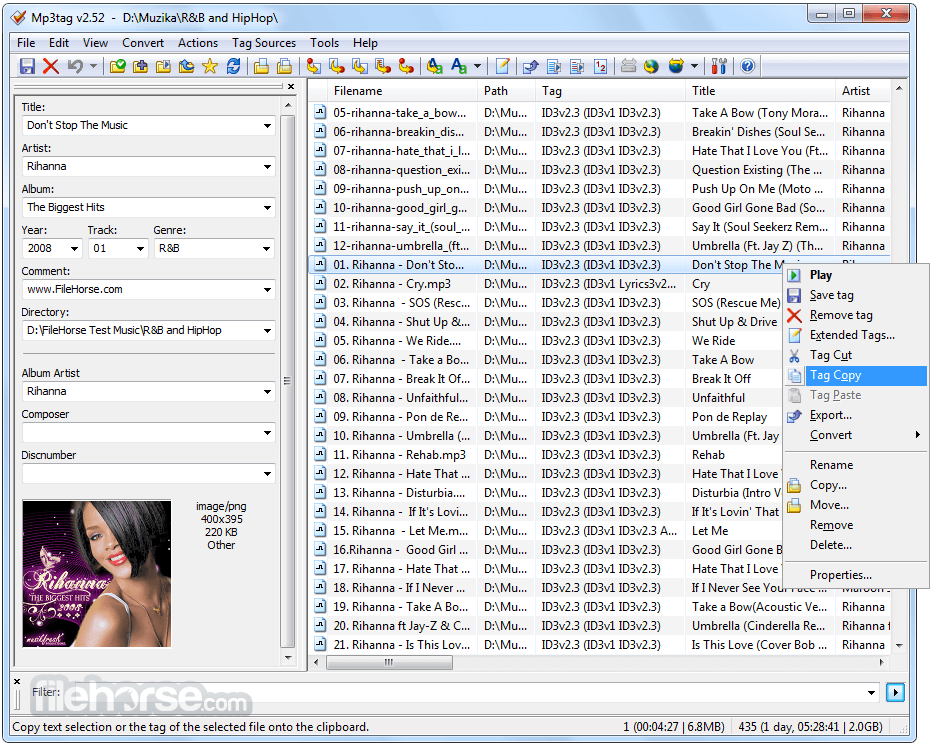Open the Genre dropdown
The height and width of the screenshot is (747, 933).
(x=266, y=248)
